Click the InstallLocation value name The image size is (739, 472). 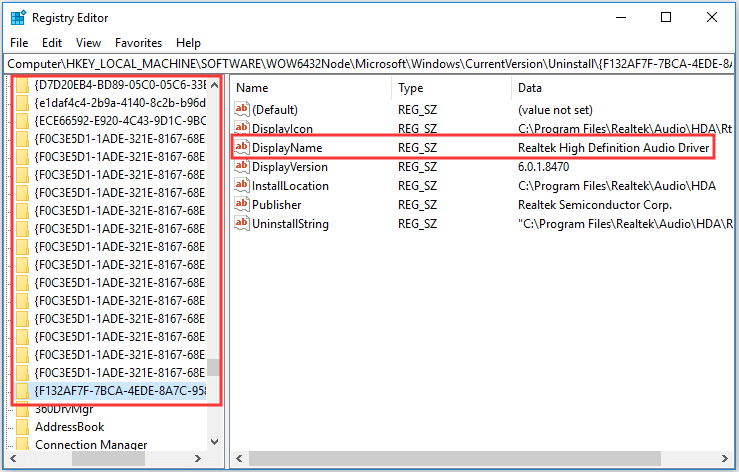pyautogui.click(x=290, y=185)
